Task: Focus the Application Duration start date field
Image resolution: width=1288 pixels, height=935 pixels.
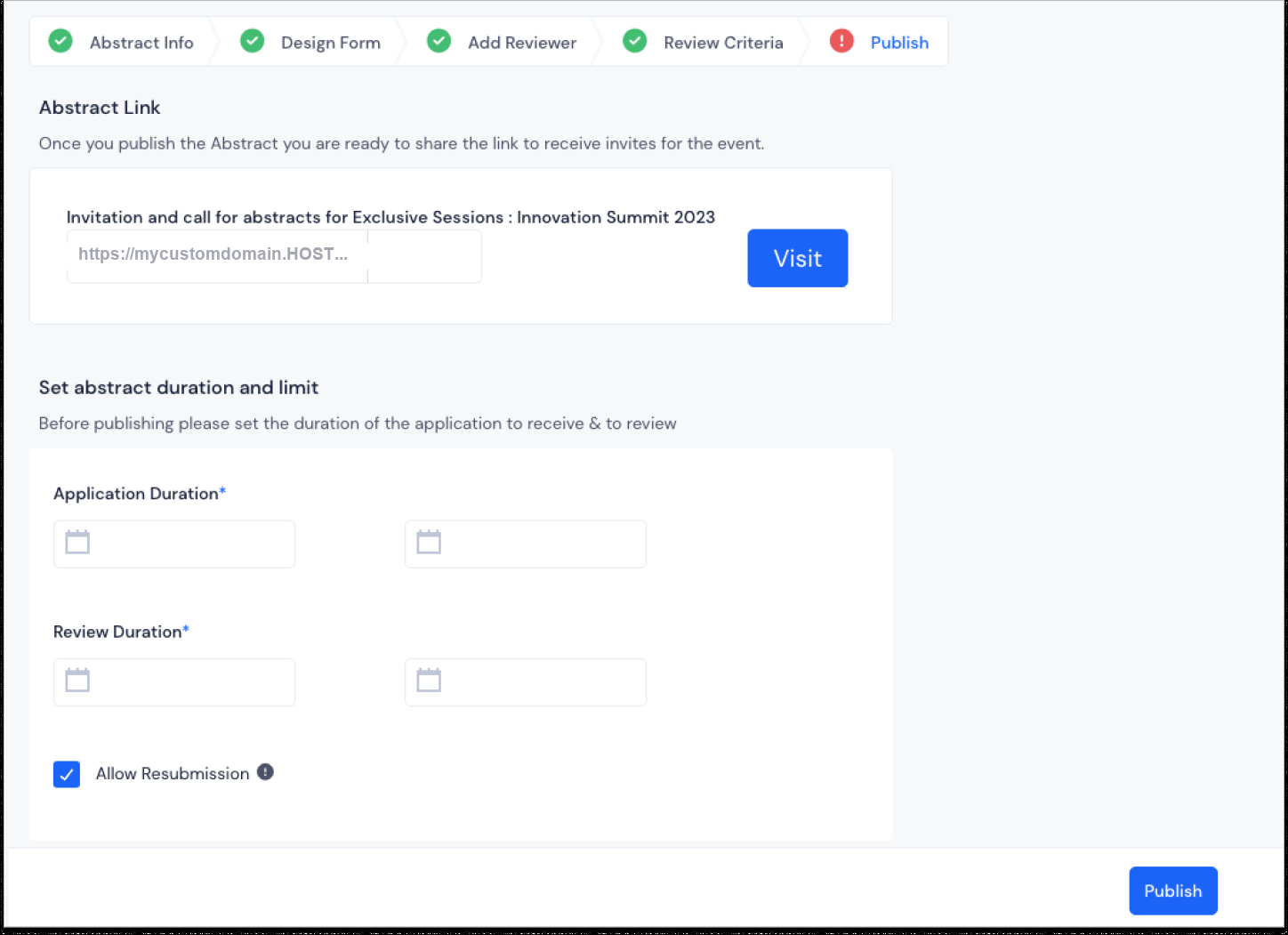Action: 174,544
